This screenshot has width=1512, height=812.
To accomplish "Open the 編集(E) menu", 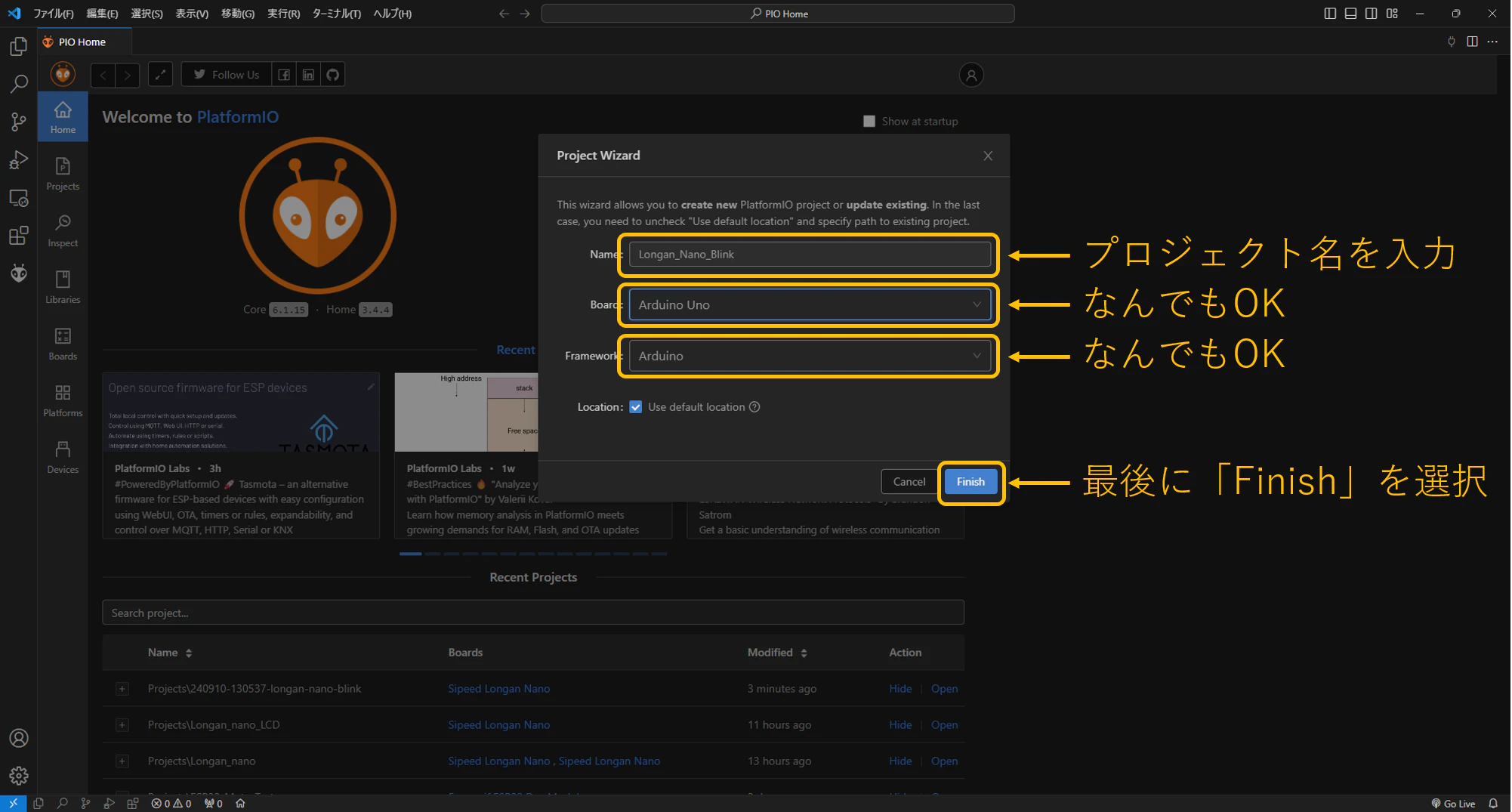I will pos(102,14).
